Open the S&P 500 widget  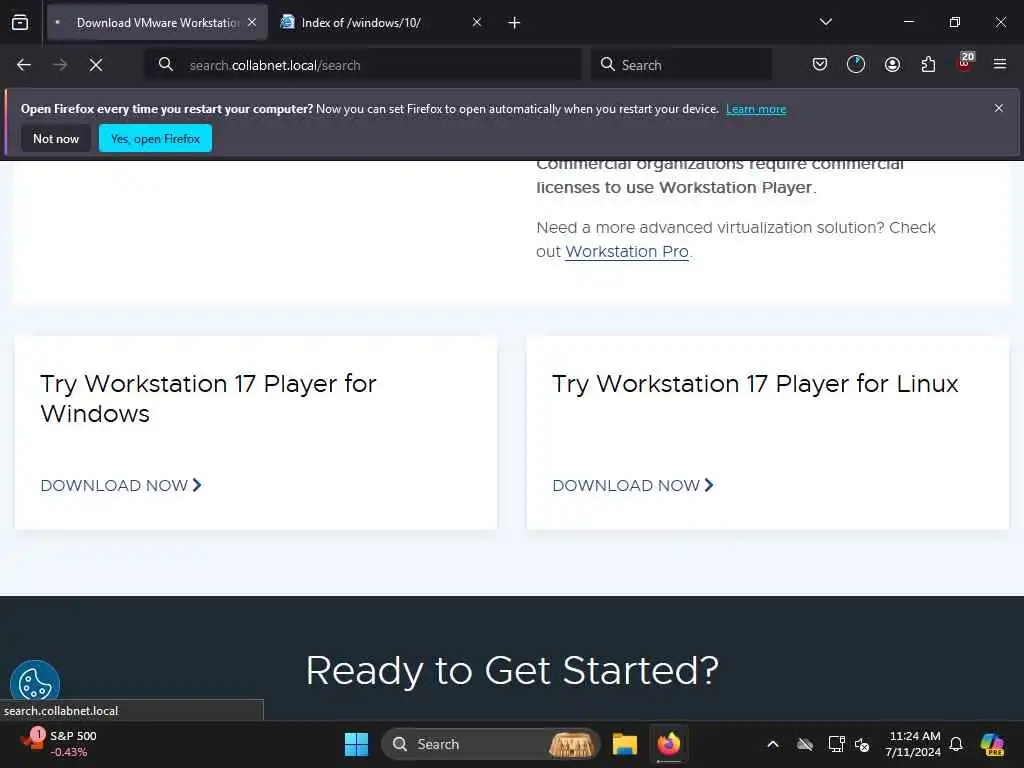[59, 744]
